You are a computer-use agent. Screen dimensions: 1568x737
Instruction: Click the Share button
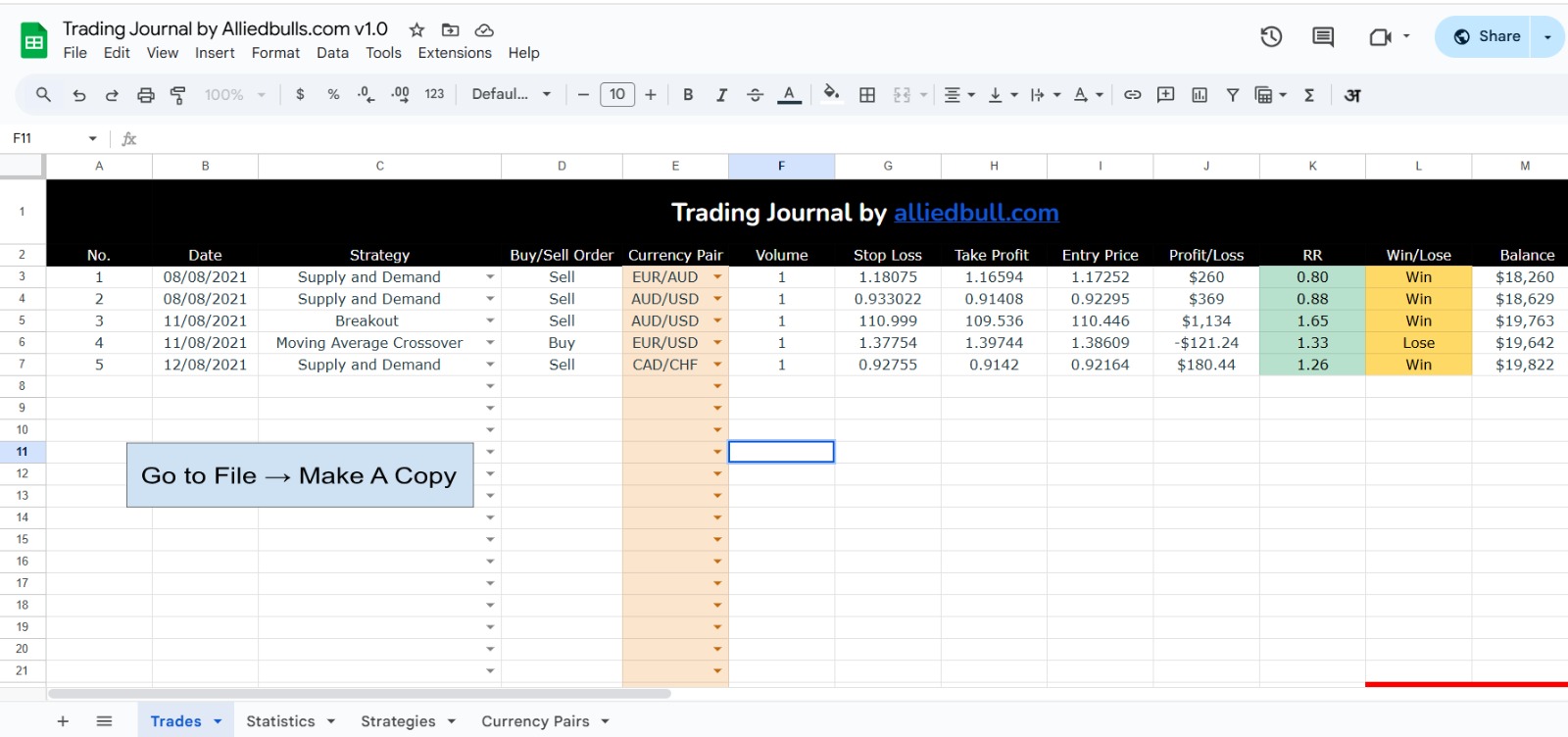[x=1487, y=37]
